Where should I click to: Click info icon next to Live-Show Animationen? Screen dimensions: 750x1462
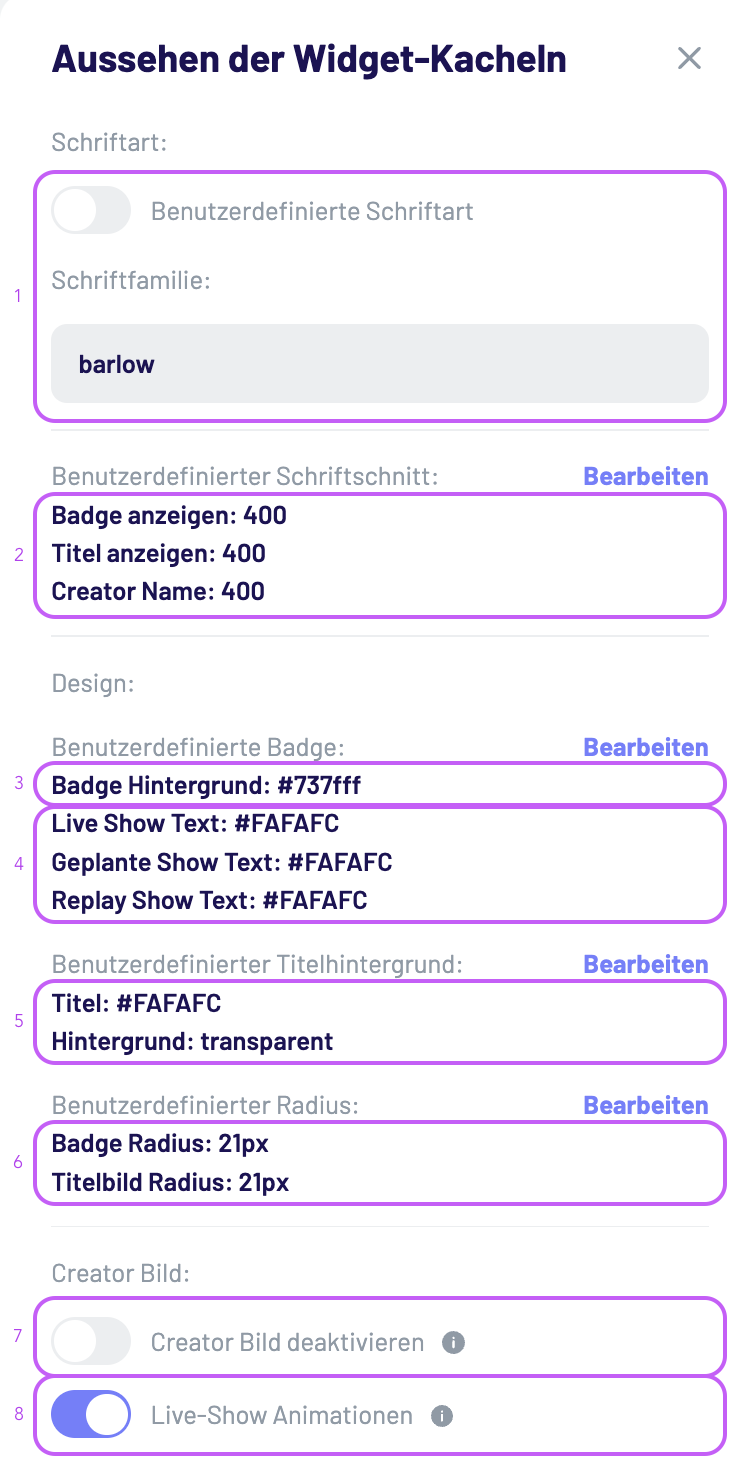(x=442, y=1416)
